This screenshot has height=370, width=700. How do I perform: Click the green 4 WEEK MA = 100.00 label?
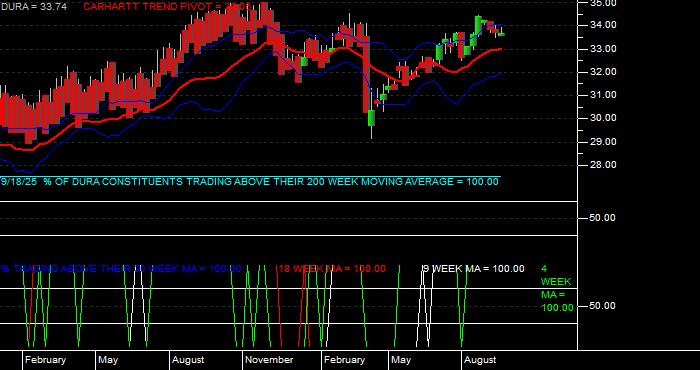(557, 288)
